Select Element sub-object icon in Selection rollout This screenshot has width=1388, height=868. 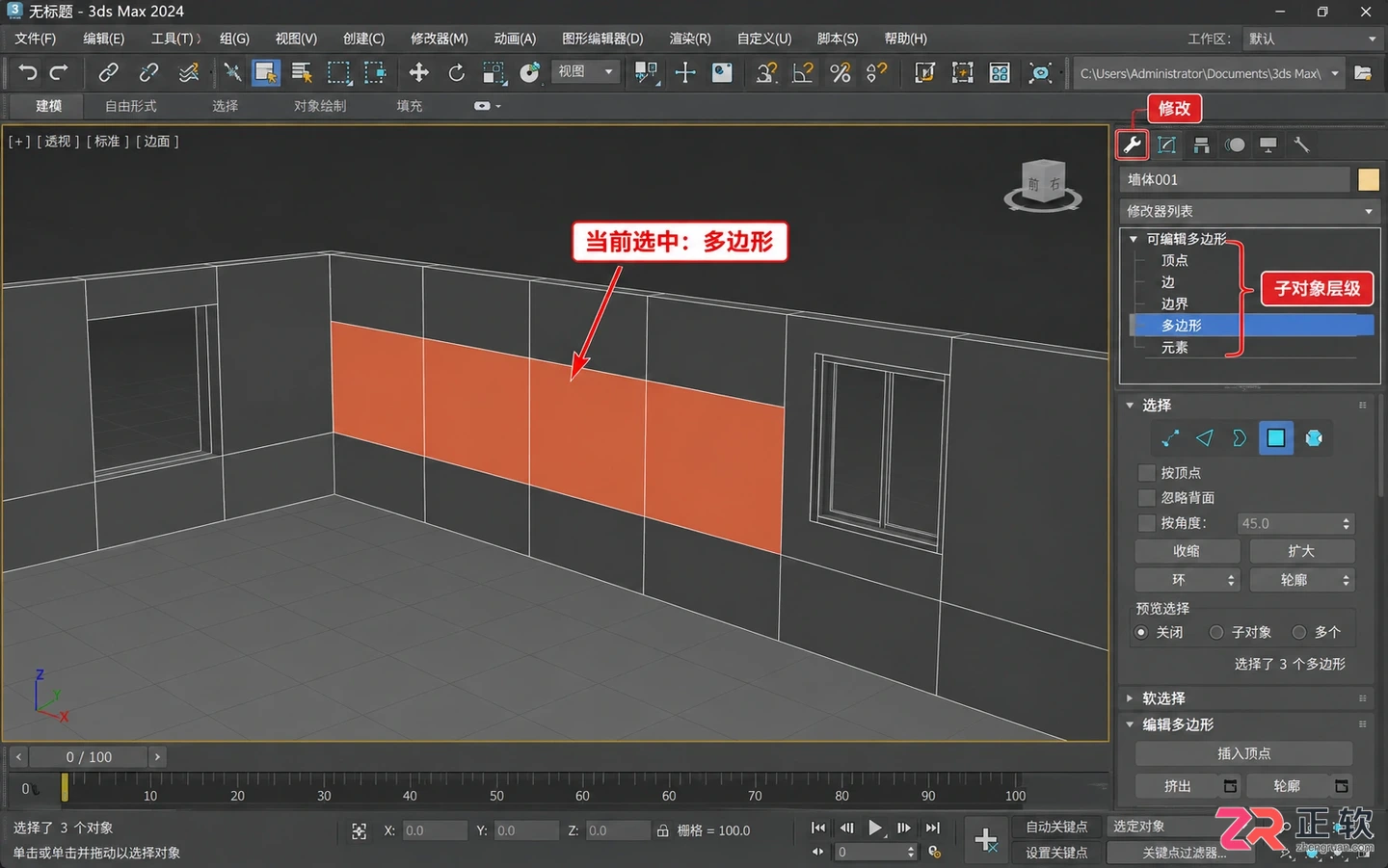pos(1314,438)
